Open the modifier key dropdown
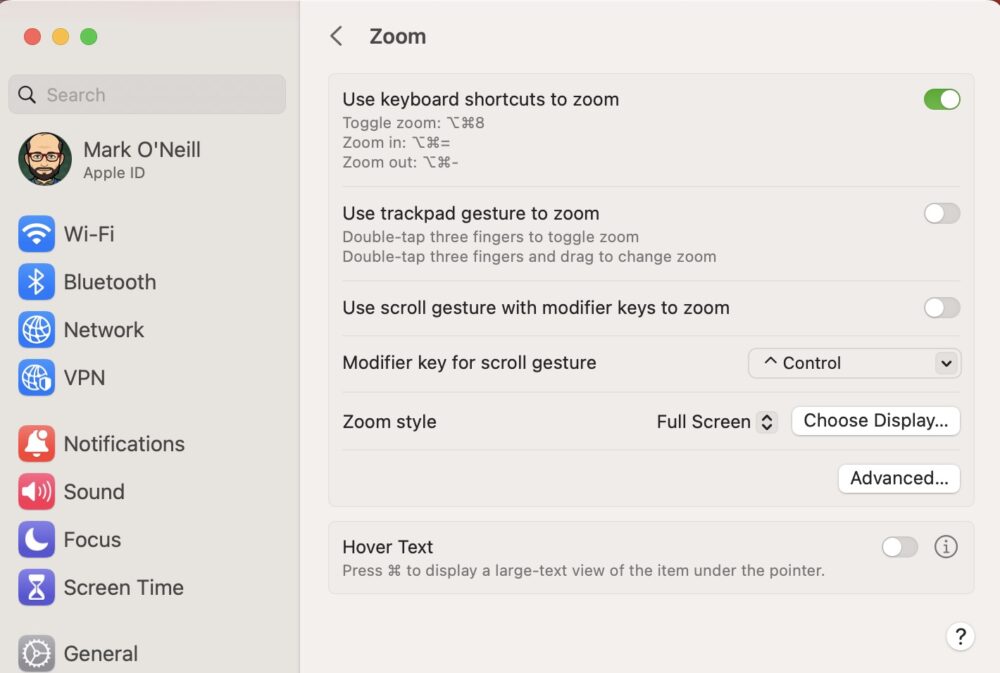 pos(854,363)
